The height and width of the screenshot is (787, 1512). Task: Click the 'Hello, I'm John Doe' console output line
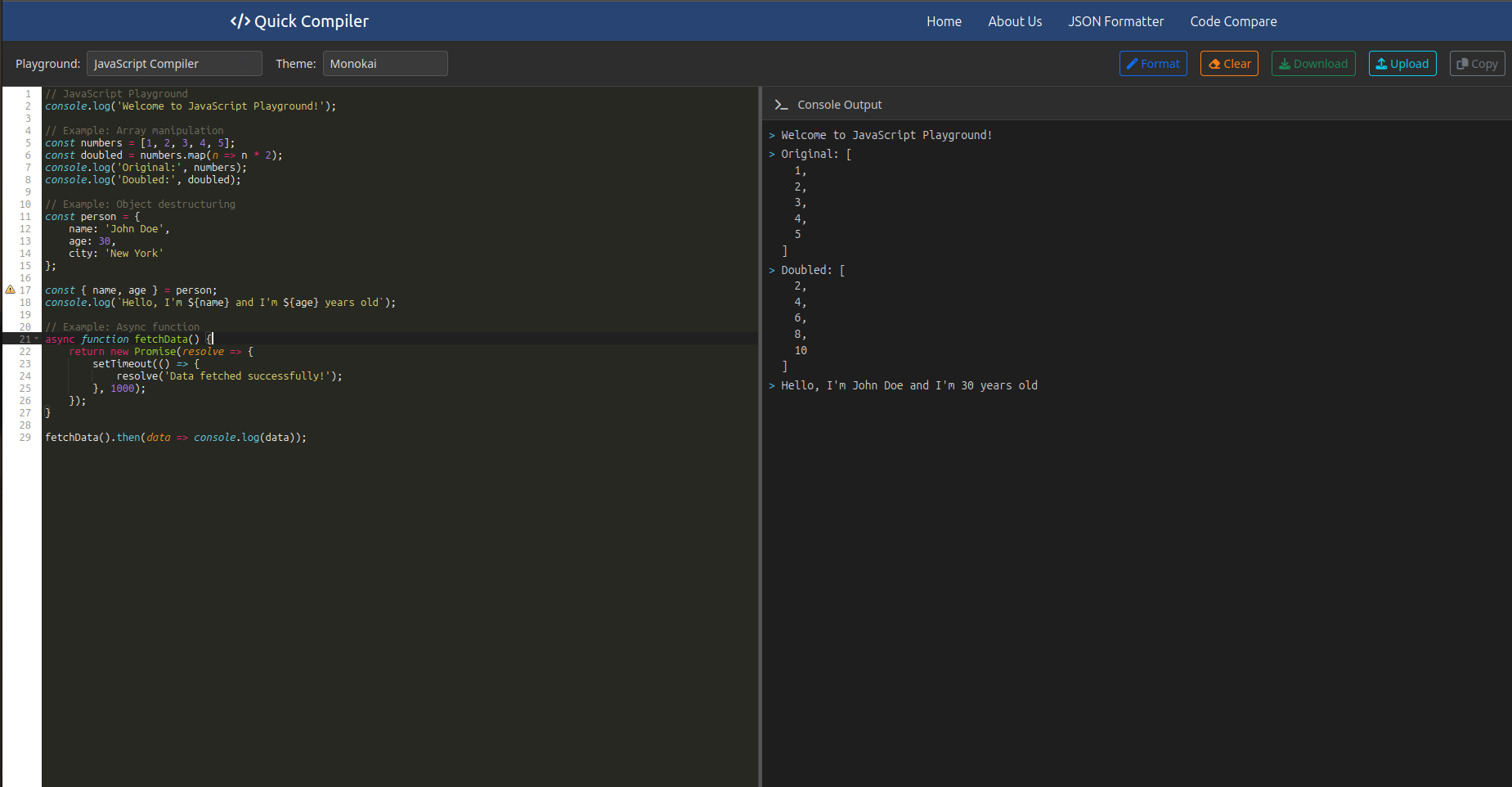[909, 385]
